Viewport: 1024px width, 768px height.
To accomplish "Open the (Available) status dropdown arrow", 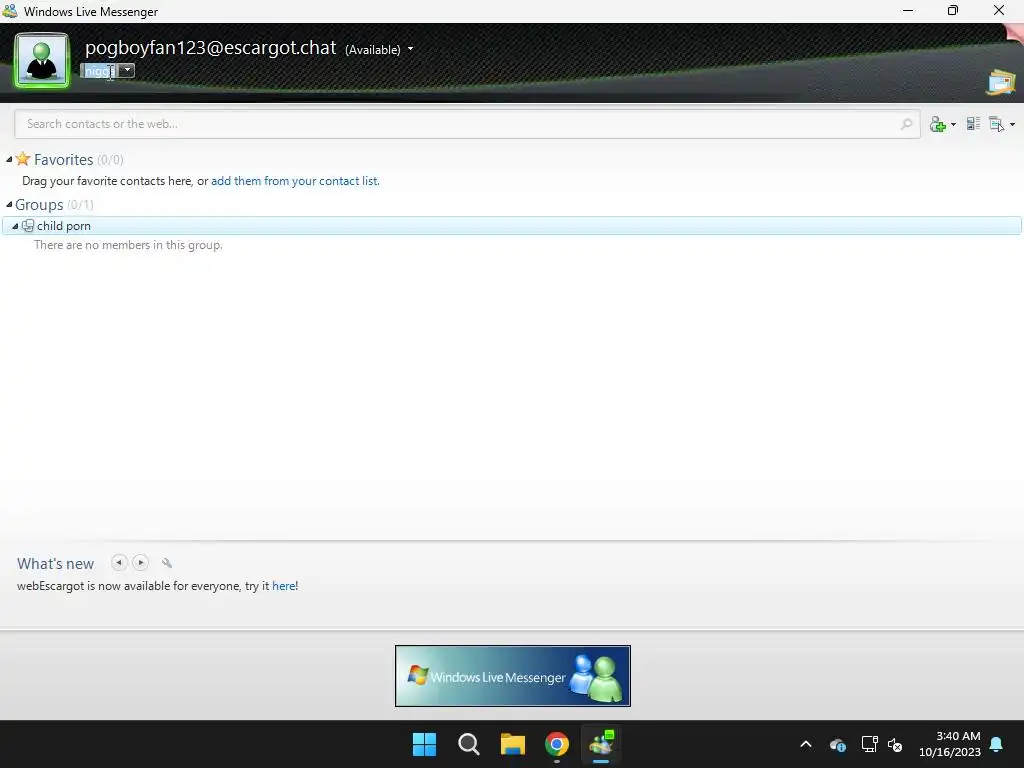I will pyautogui.click(x=410, y=49).
